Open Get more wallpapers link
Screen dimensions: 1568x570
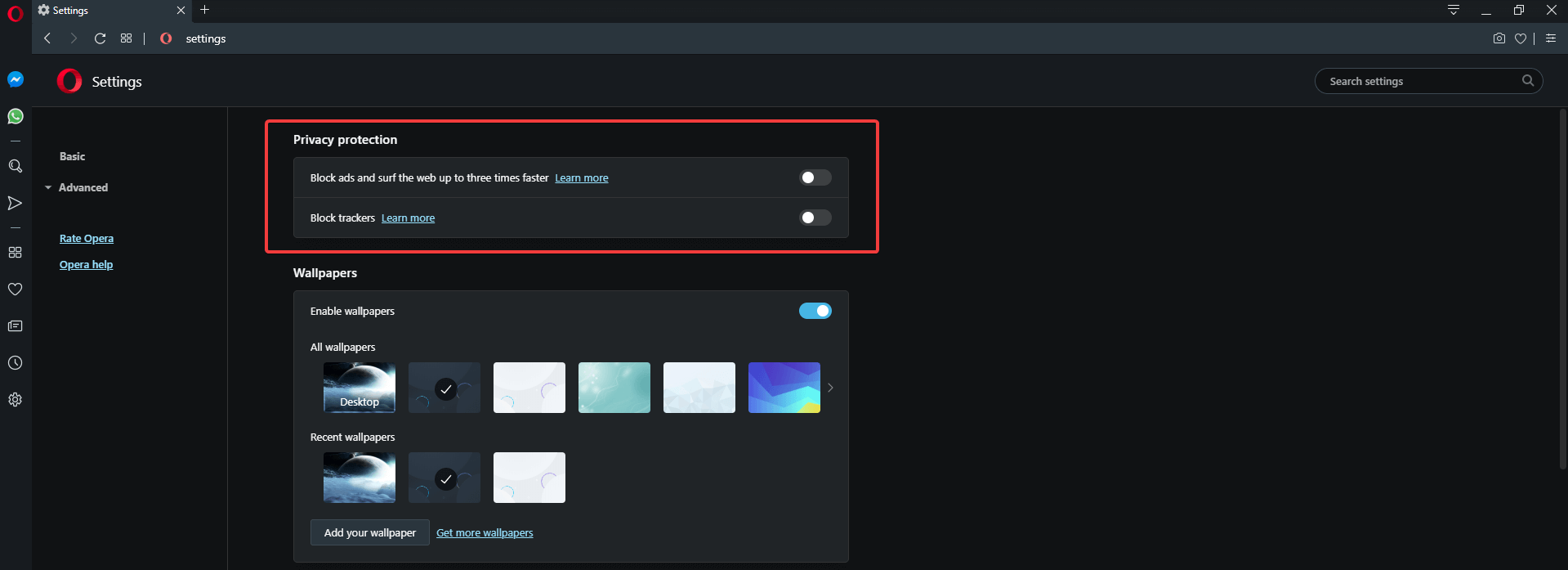pos(485,533)
